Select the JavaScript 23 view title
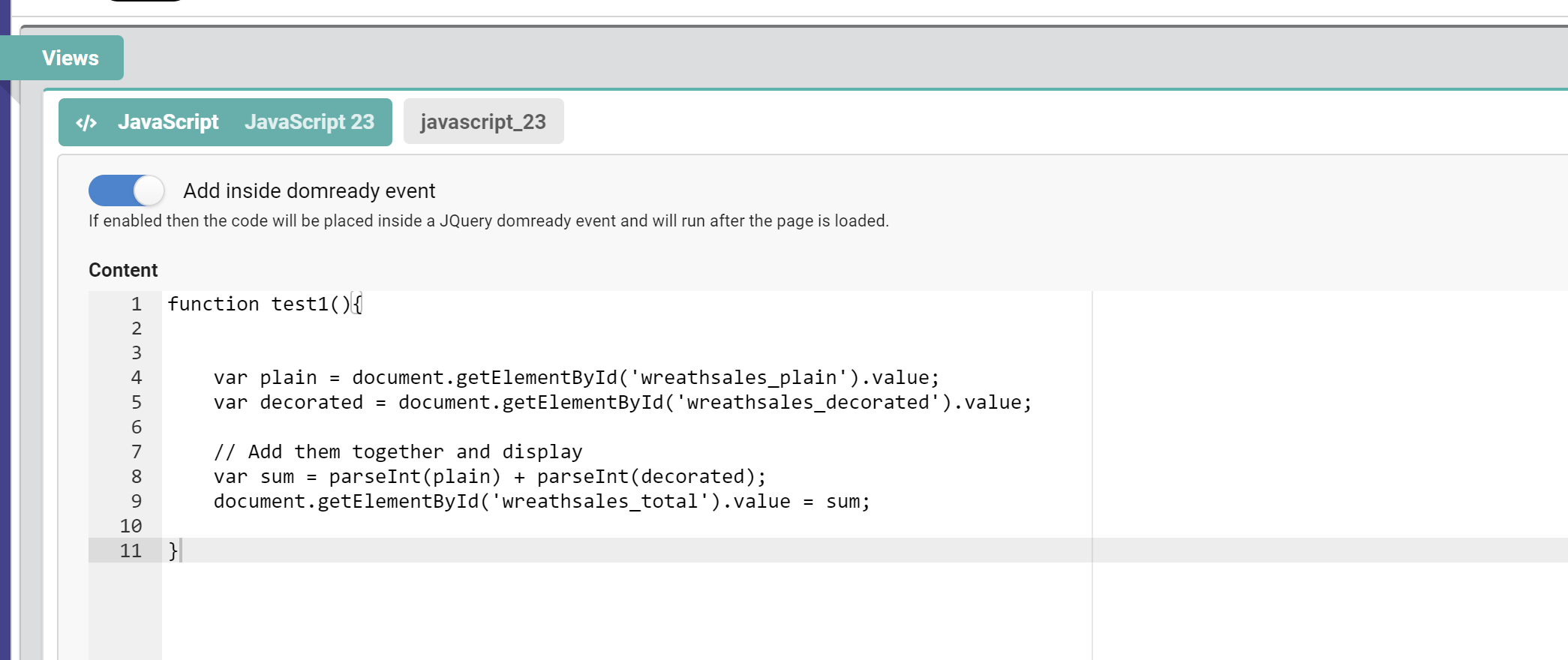This screenshot has width=1568, height=660. click(309, 122)
